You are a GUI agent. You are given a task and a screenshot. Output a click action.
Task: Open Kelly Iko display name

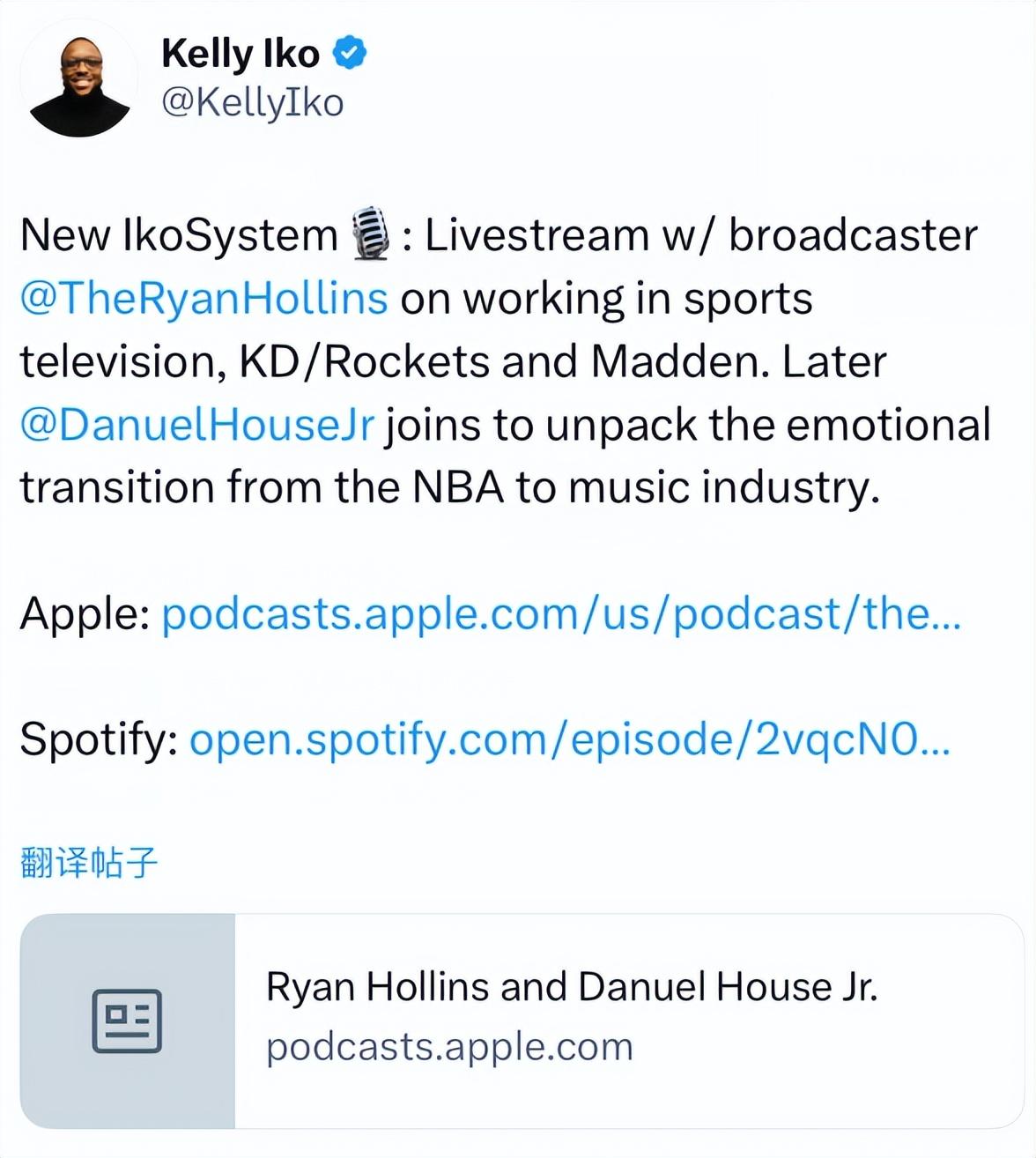click(x=240, y=54)
